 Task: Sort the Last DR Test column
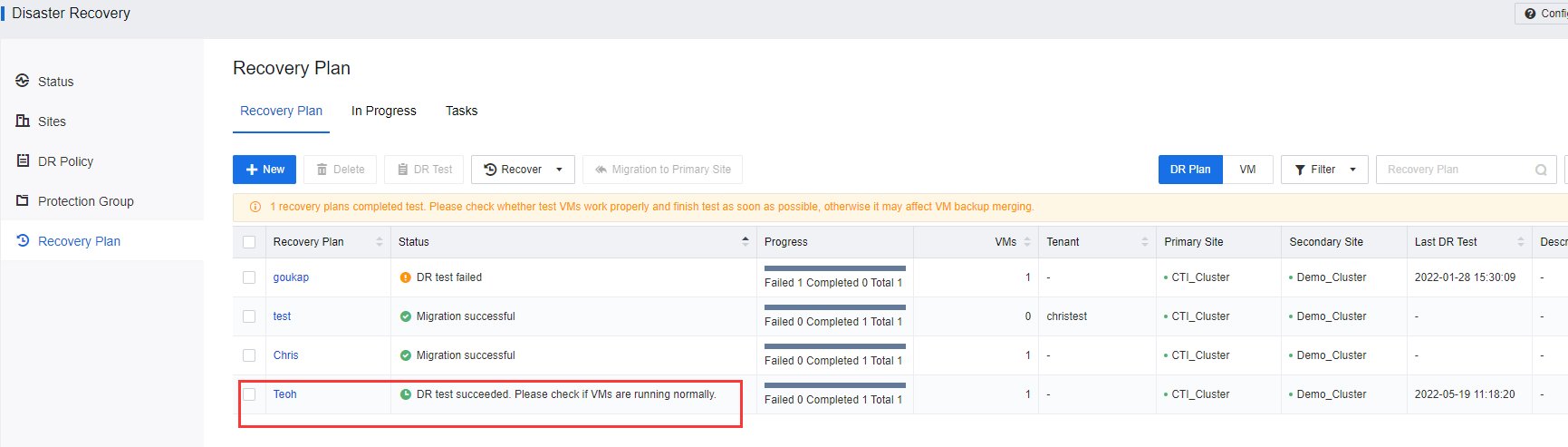[1521, 241]
